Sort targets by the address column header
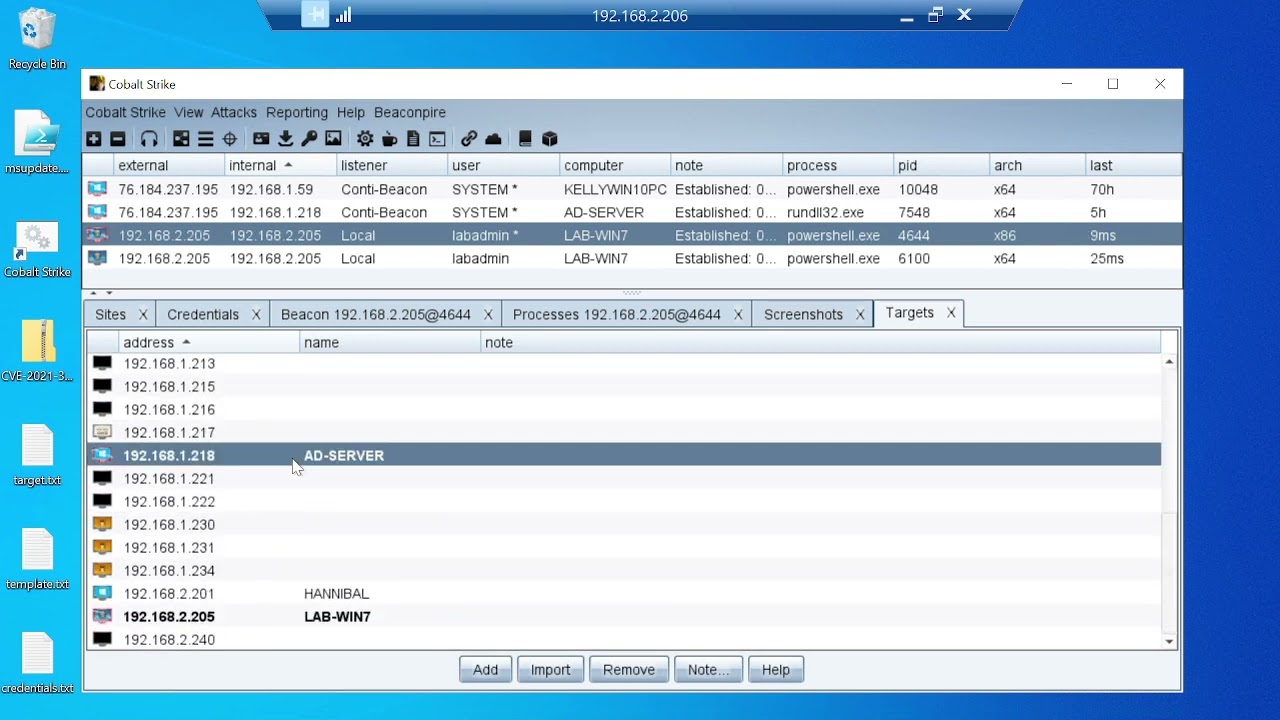 click(209, 342)
